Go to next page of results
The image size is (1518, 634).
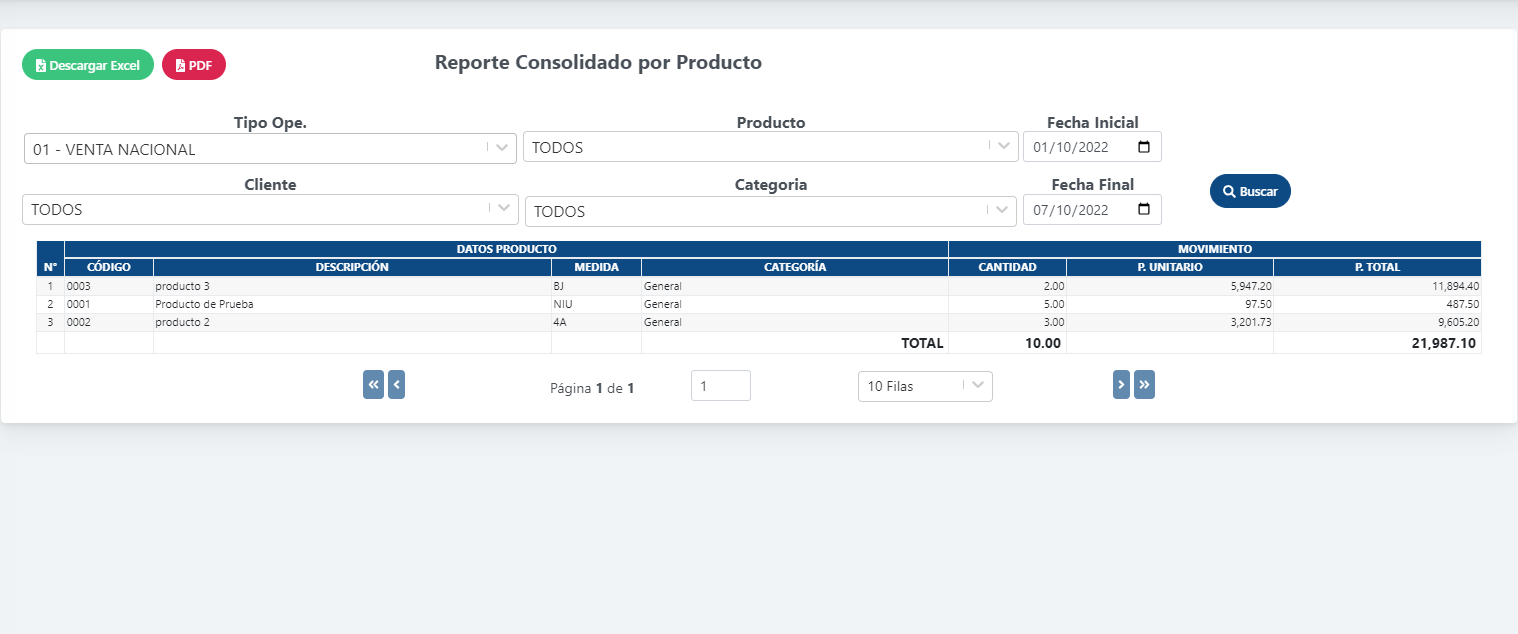[x=1121, y=385]
